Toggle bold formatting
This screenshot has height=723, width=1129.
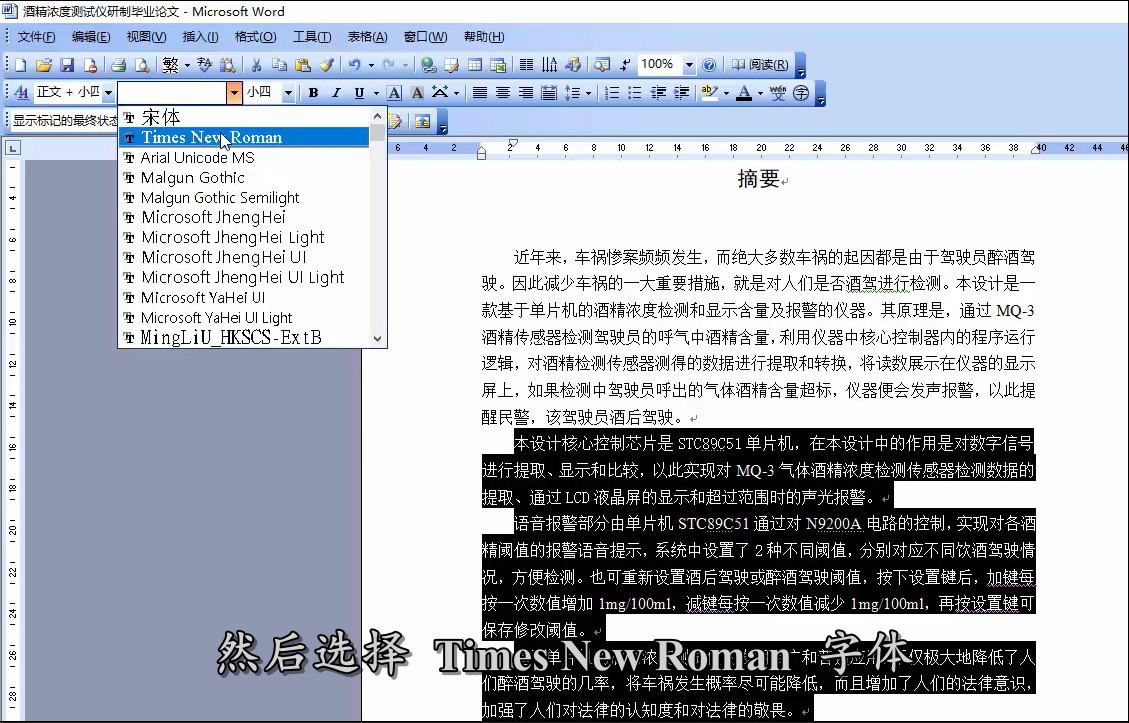(x=313, y=93)
